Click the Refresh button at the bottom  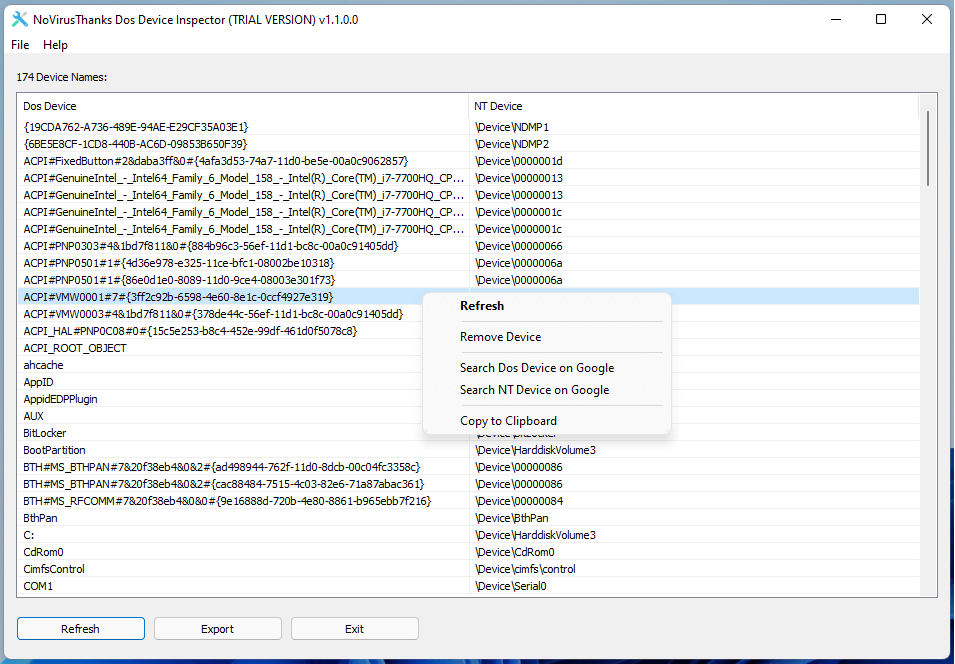[81, 629]
